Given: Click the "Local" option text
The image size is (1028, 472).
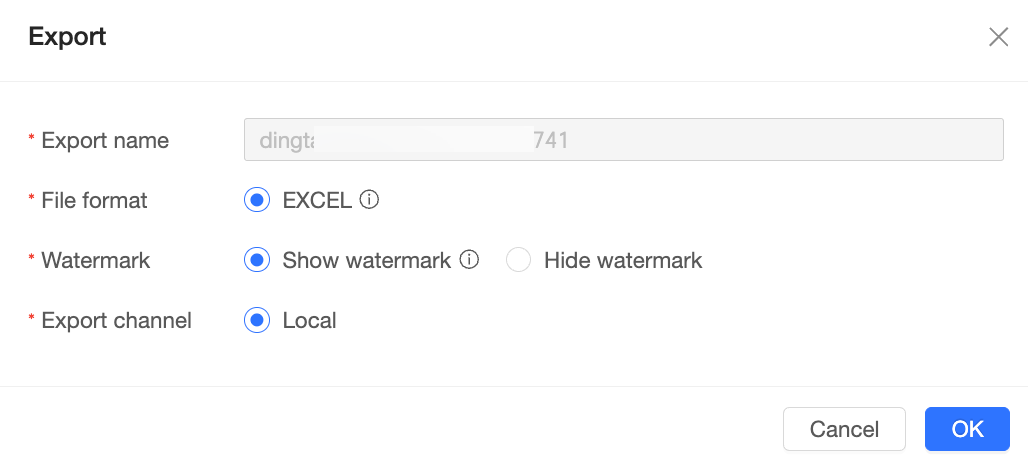Looking at the screenshot, I should click(309, 320).
